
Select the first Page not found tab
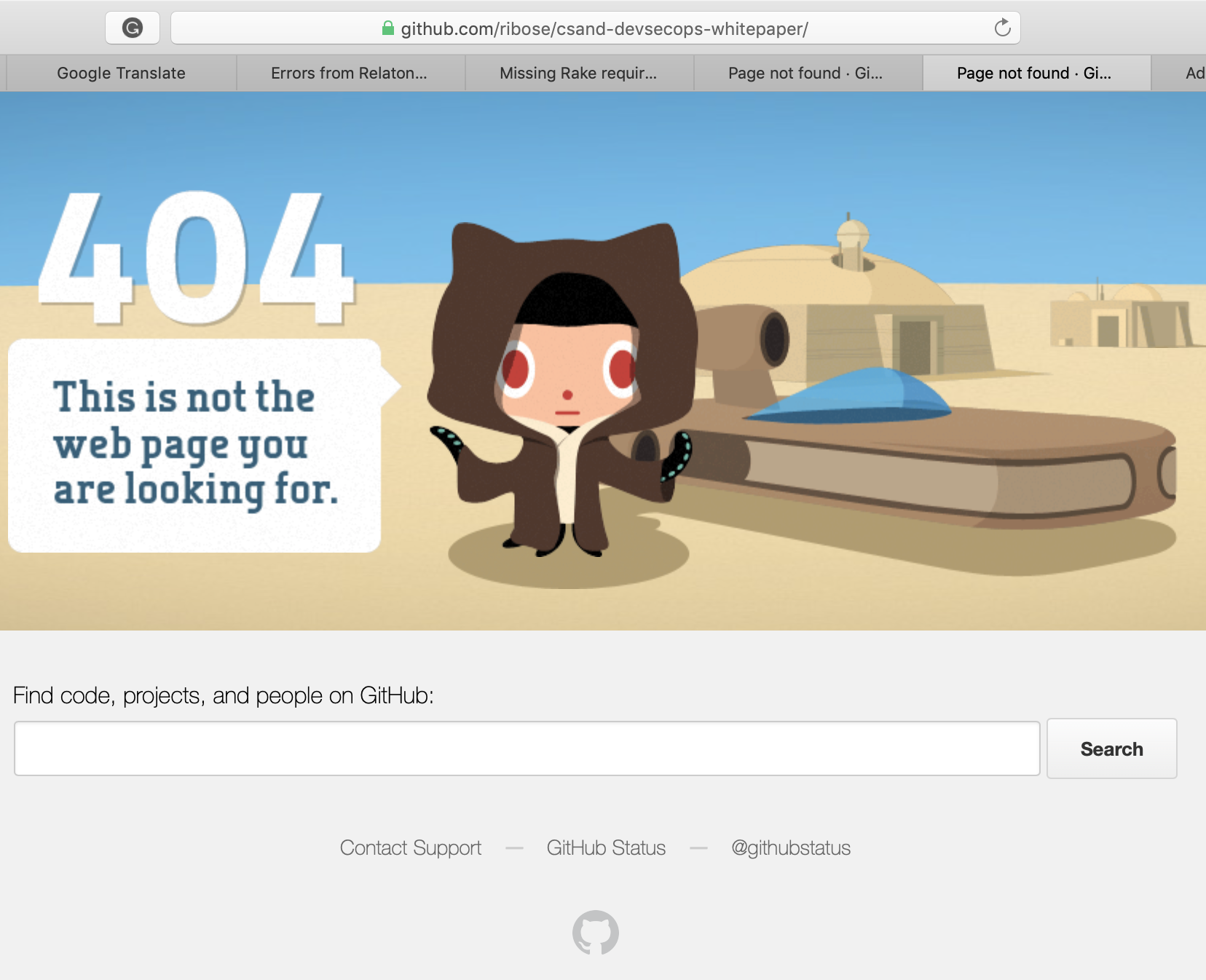[806, 74]
